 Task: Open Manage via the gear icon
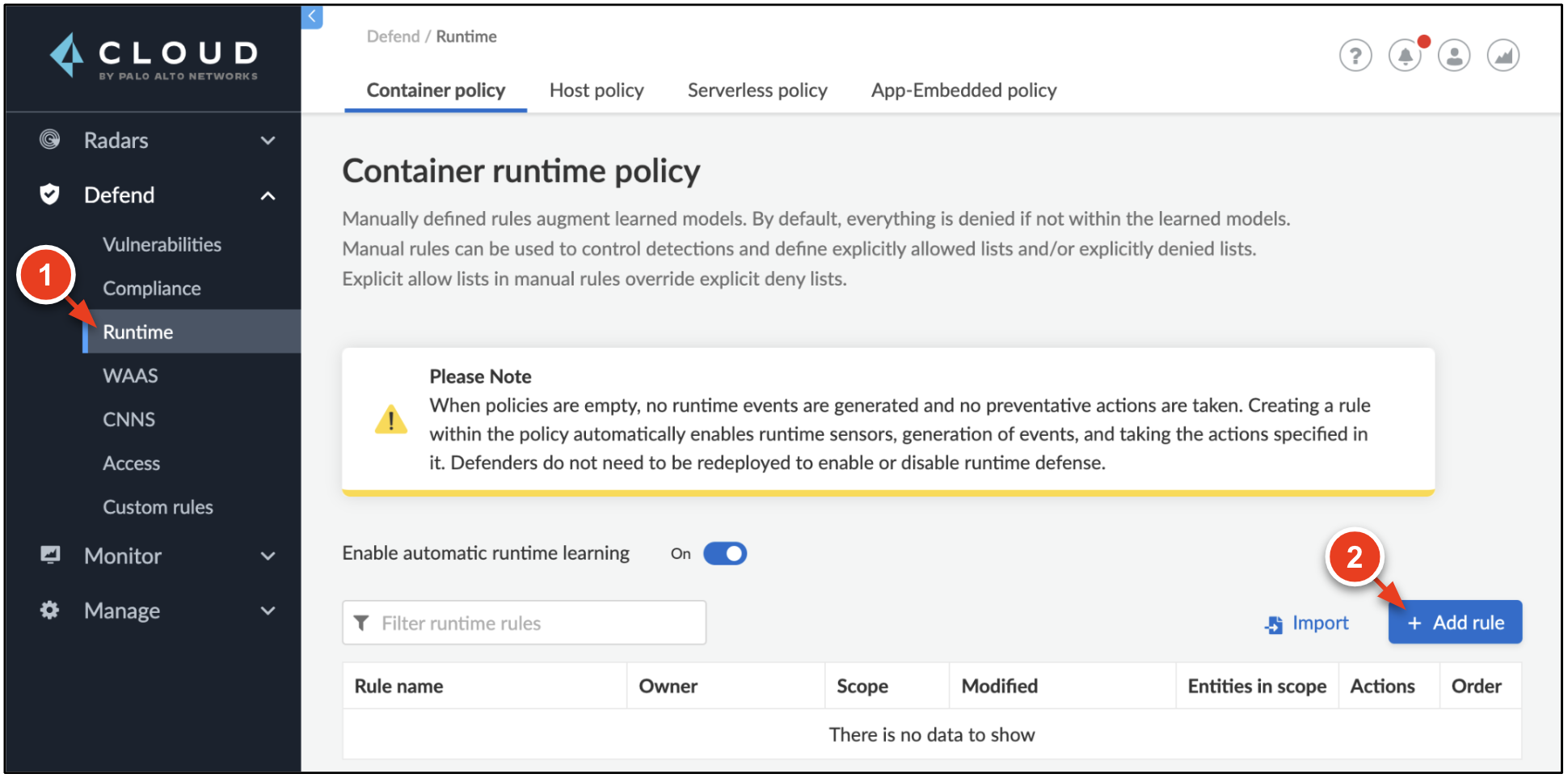tap(50, 611)
